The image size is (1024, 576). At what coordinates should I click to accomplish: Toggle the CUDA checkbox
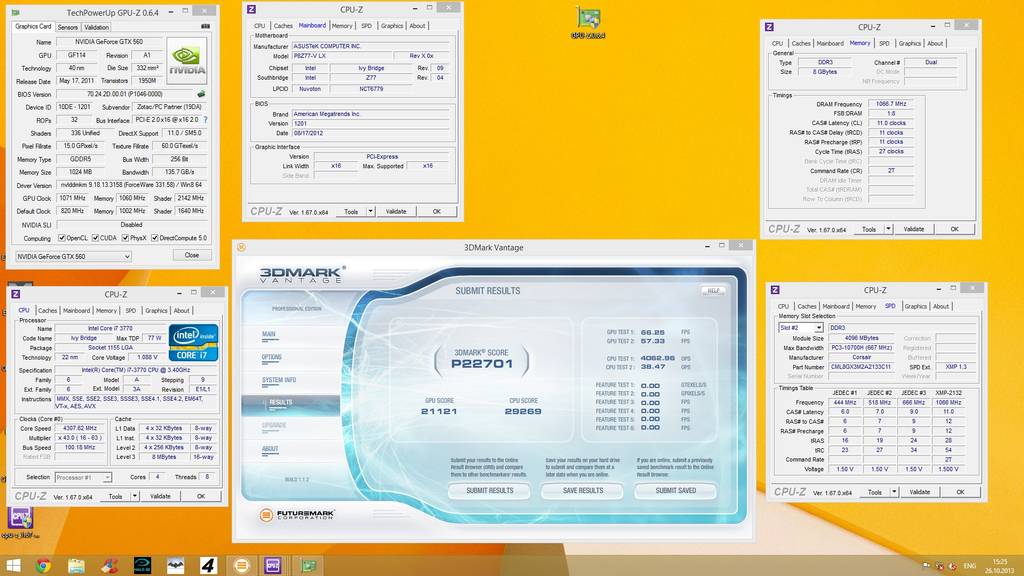coord(95,238)
